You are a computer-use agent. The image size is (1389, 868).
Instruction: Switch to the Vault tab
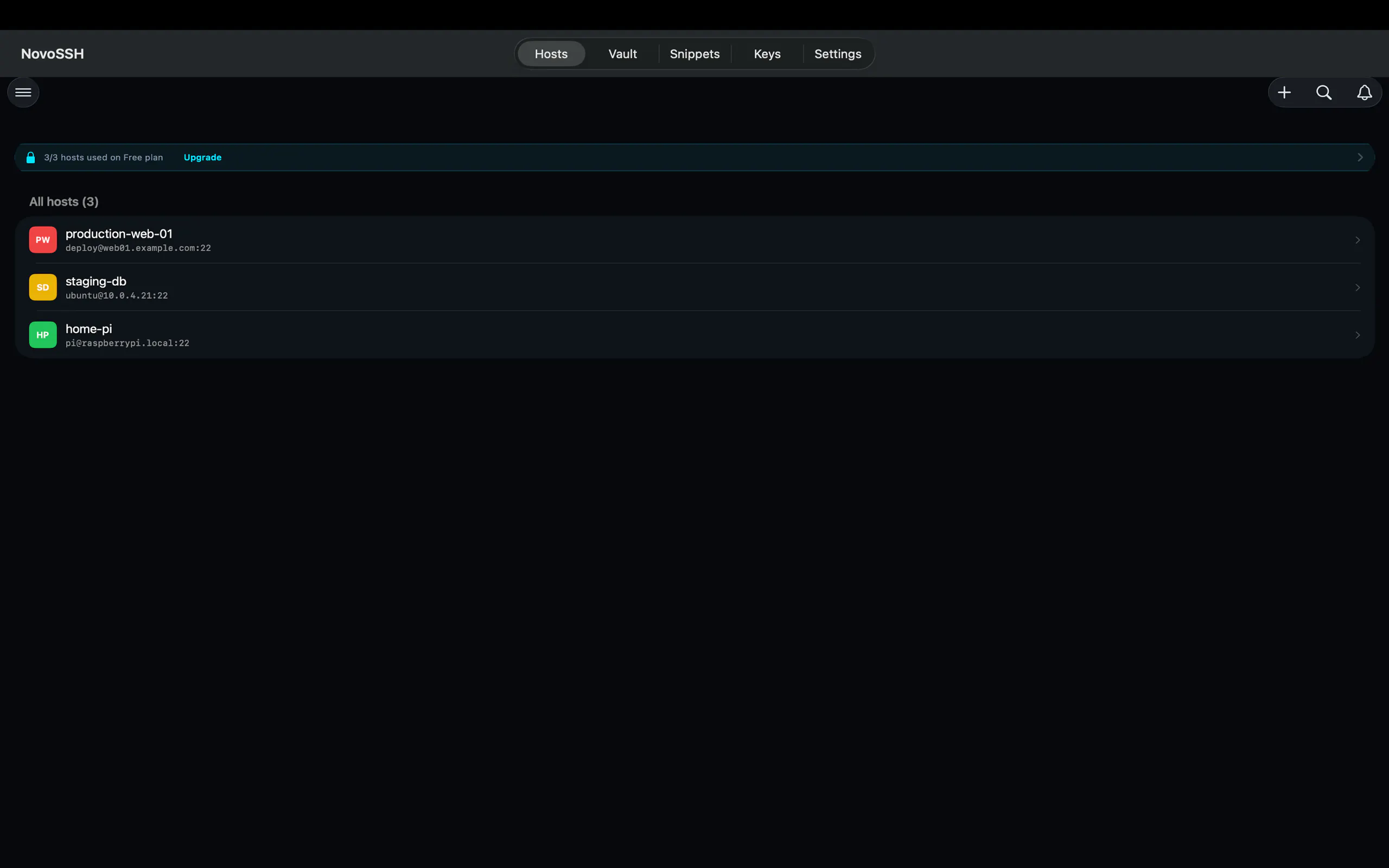pyautogui.click(x=623, y=54)
